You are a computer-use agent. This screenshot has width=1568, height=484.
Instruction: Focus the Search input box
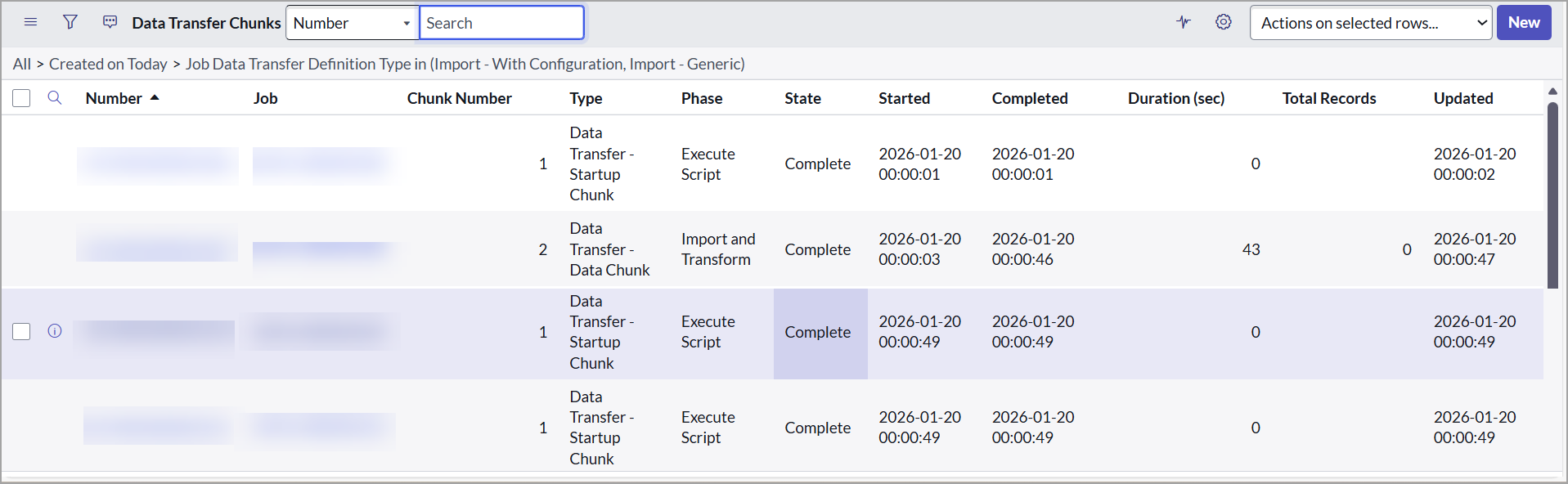501,23
